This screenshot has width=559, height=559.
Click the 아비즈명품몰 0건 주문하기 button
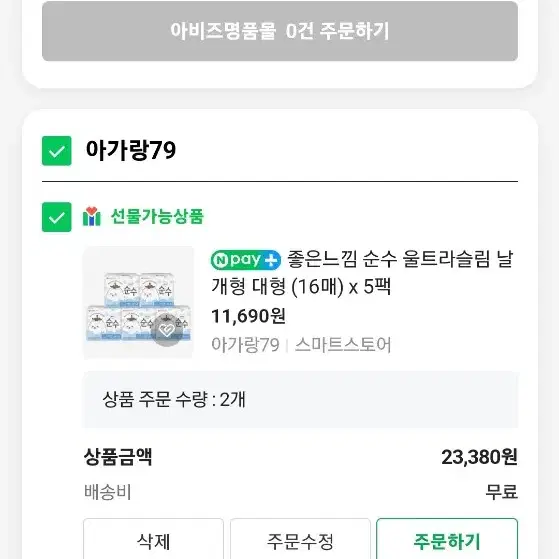[280, 31]
